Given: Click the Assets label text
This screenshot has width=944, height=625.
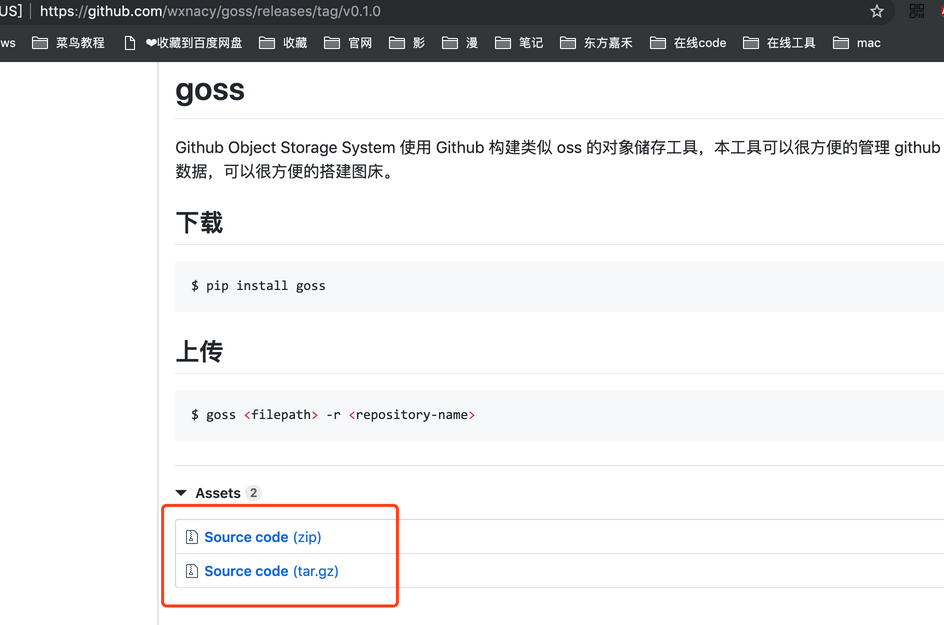Looking at the screenshot, I should (x=218, y=493).
